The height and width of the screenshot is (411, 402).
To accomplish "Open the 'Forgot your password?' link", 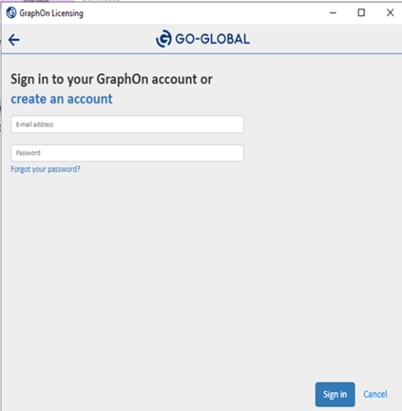I will point(45,169).
